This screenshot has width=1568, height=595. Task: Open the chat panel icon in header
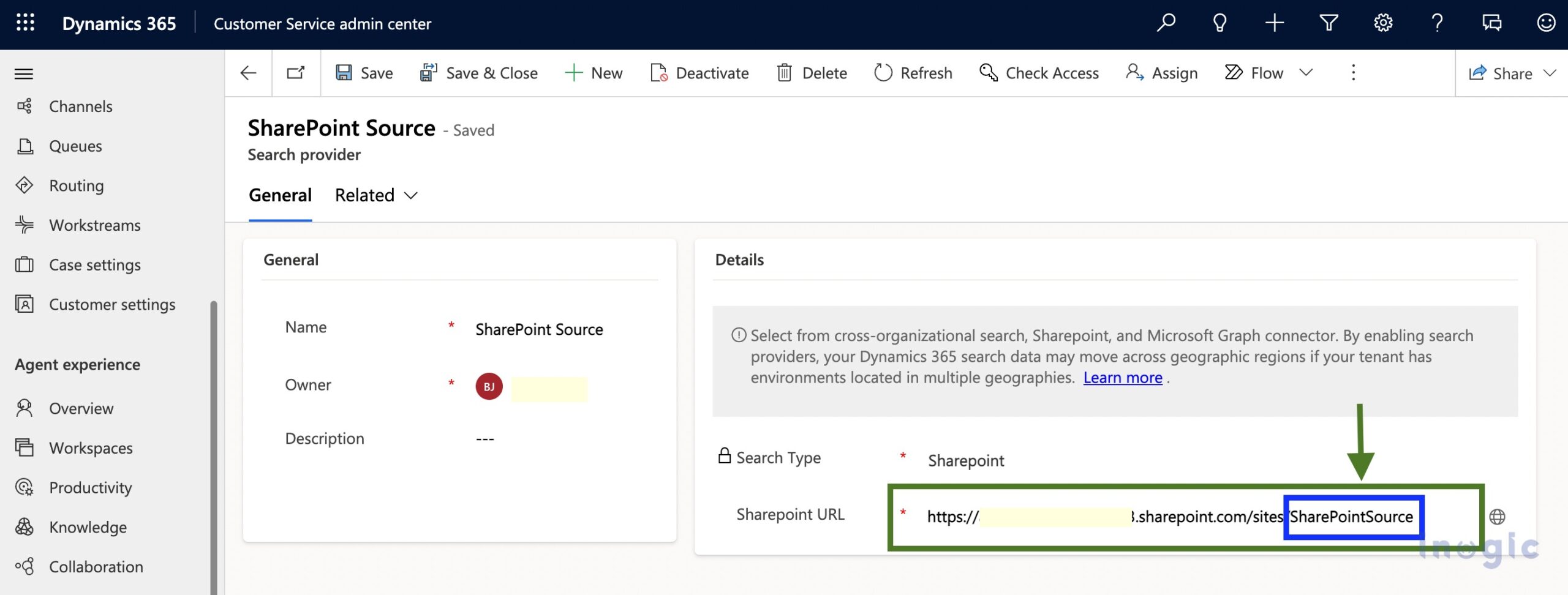pyautogui.click(x=1491, y=23)
